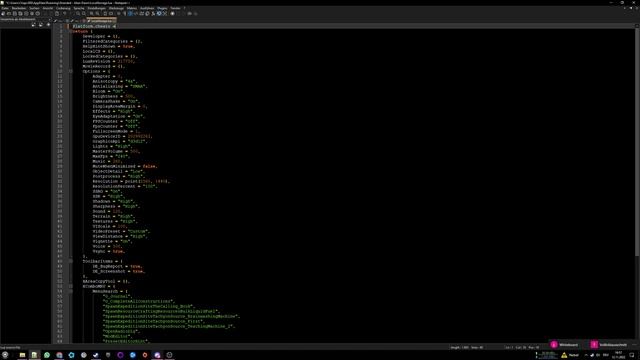This screenshot has width=640, height=360.
Task: Click the Paste toolbar icon
Action: pyautogui.click(x=57, y=13)
